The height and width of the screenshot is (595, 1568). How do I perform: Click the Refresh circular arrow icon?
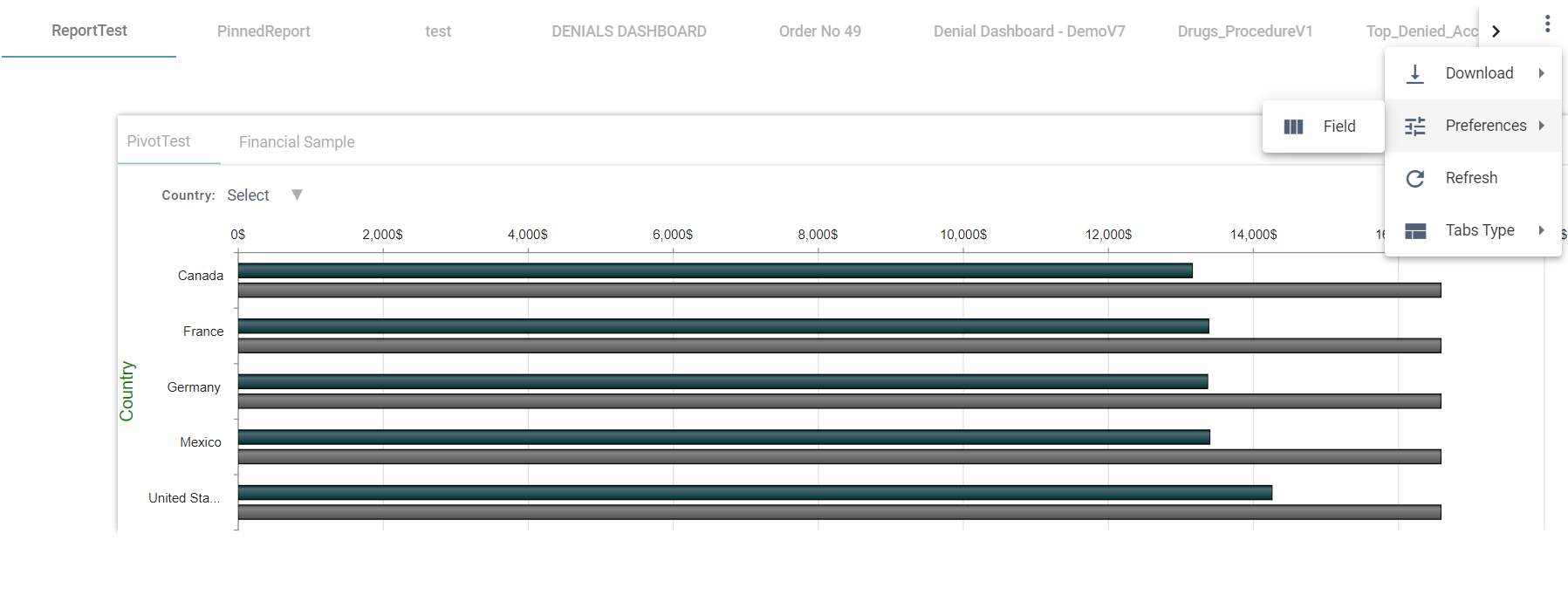click(x=1415, y=179)
